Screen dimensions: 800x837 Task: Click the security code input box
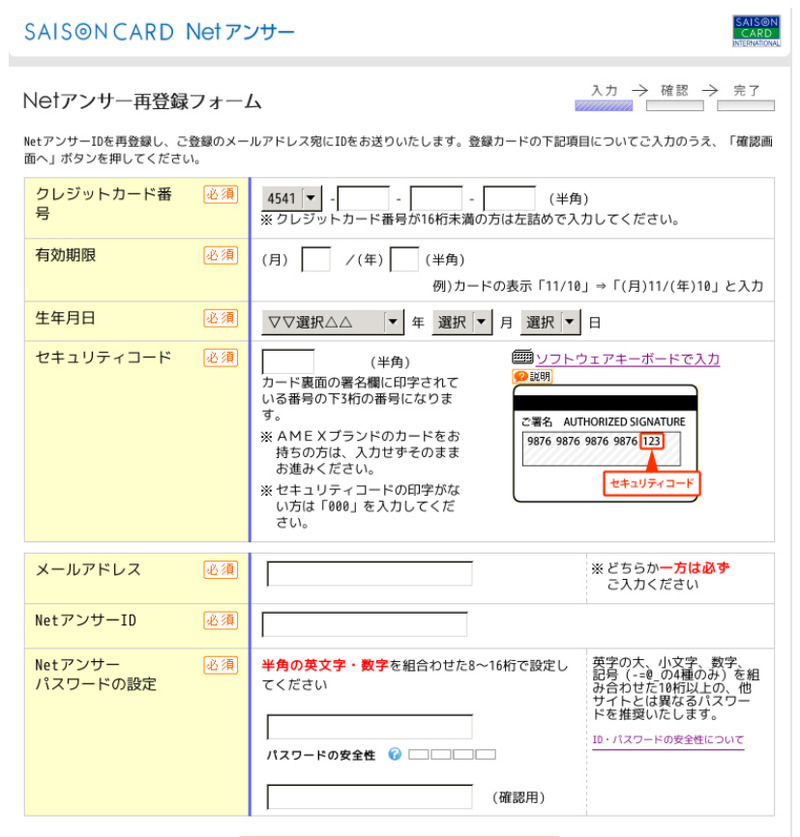pyautogui.click(x=288, y=361)
